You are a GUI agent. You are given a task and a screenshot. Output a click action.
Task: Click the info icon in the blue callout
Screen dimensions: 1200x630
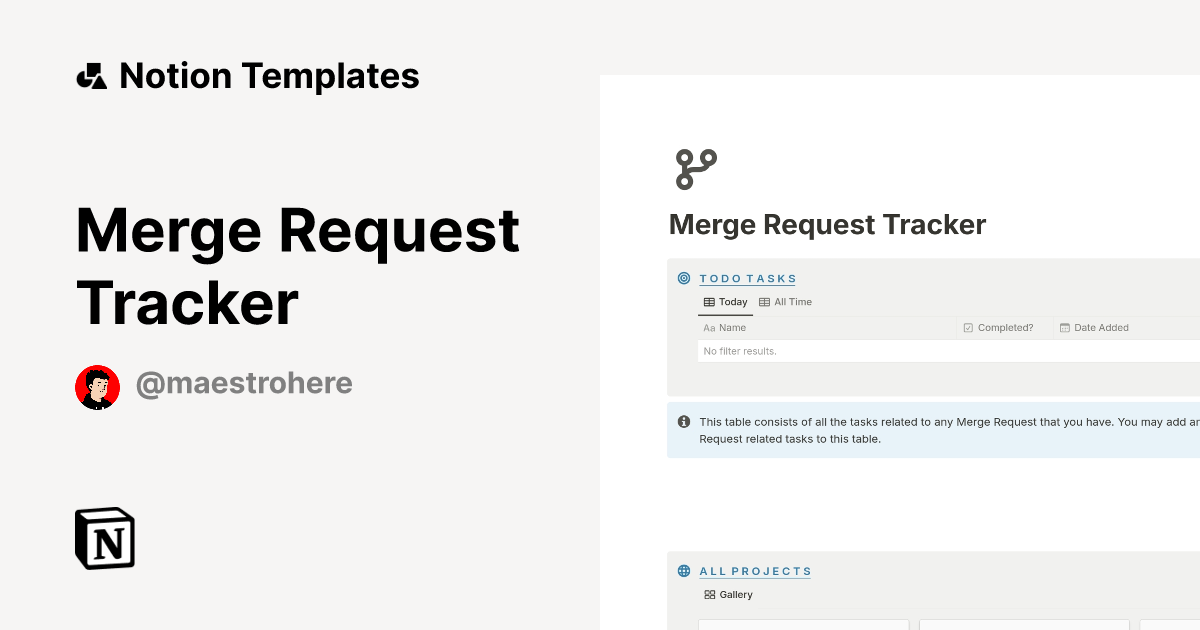pos(683,422)
